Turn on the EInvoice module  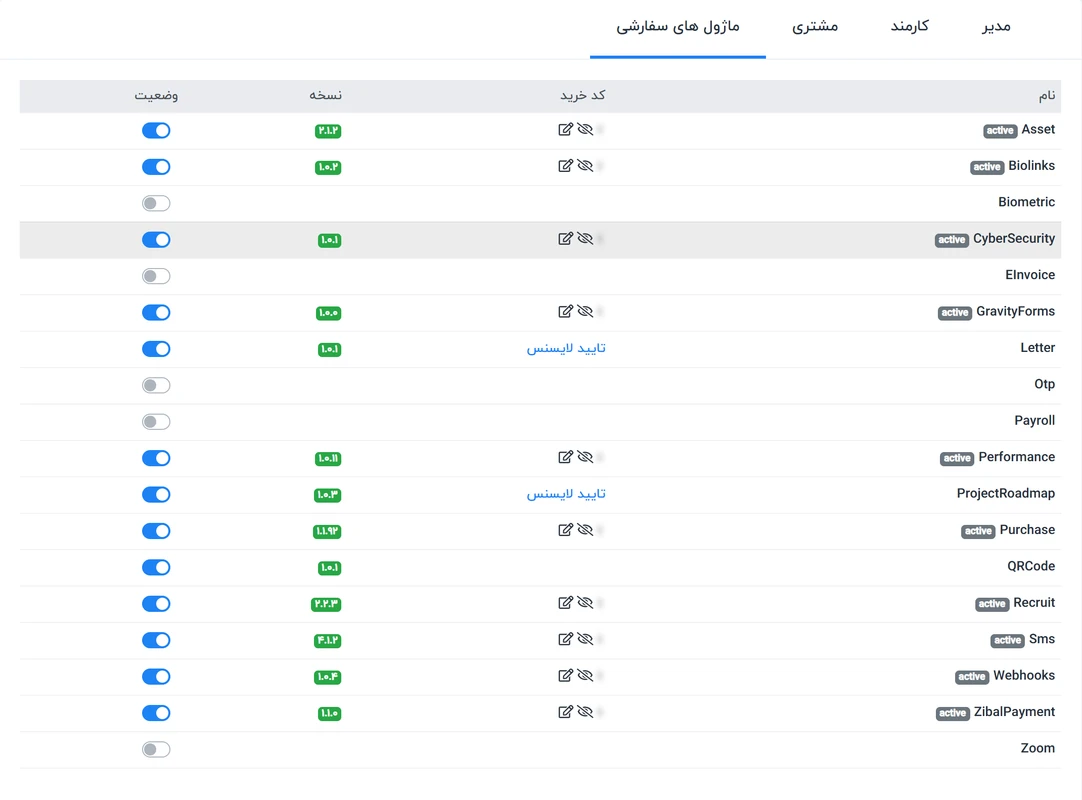click(156, 276)
